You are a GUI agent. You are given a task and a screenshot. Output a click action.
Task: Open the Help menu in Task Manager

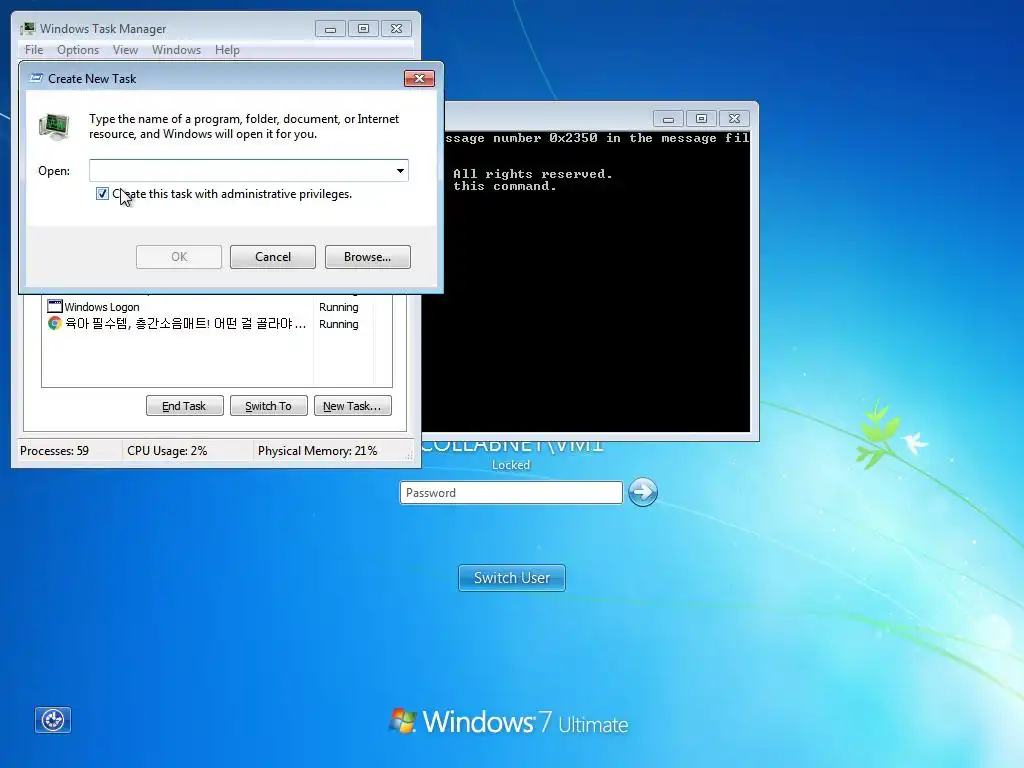point(227,50)
